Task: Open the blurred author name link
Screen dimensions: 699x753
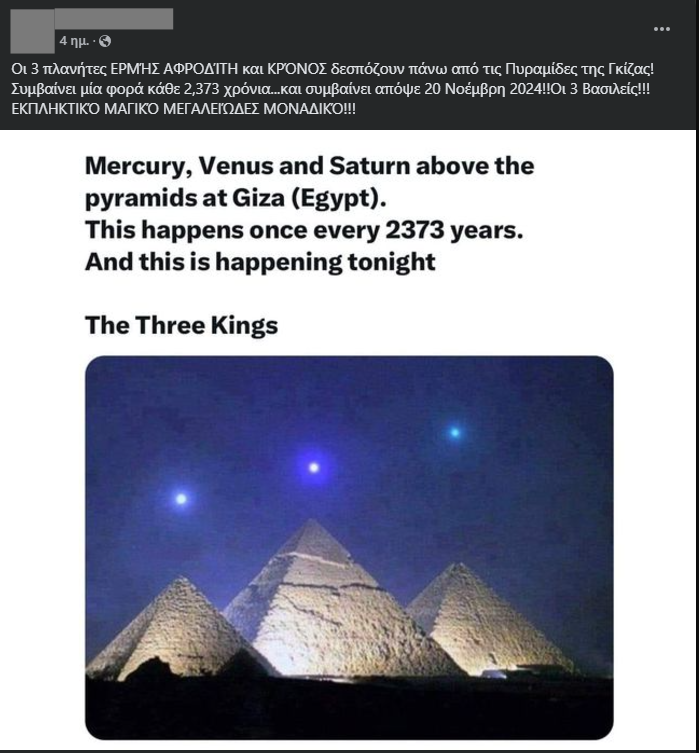Action: [114, 19]
